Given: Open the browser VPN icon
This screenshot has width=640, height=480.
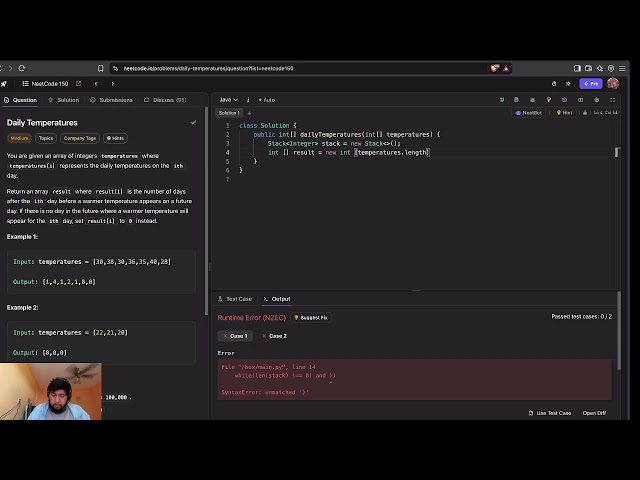Looking at the screenshot, I should click(611, 68).
